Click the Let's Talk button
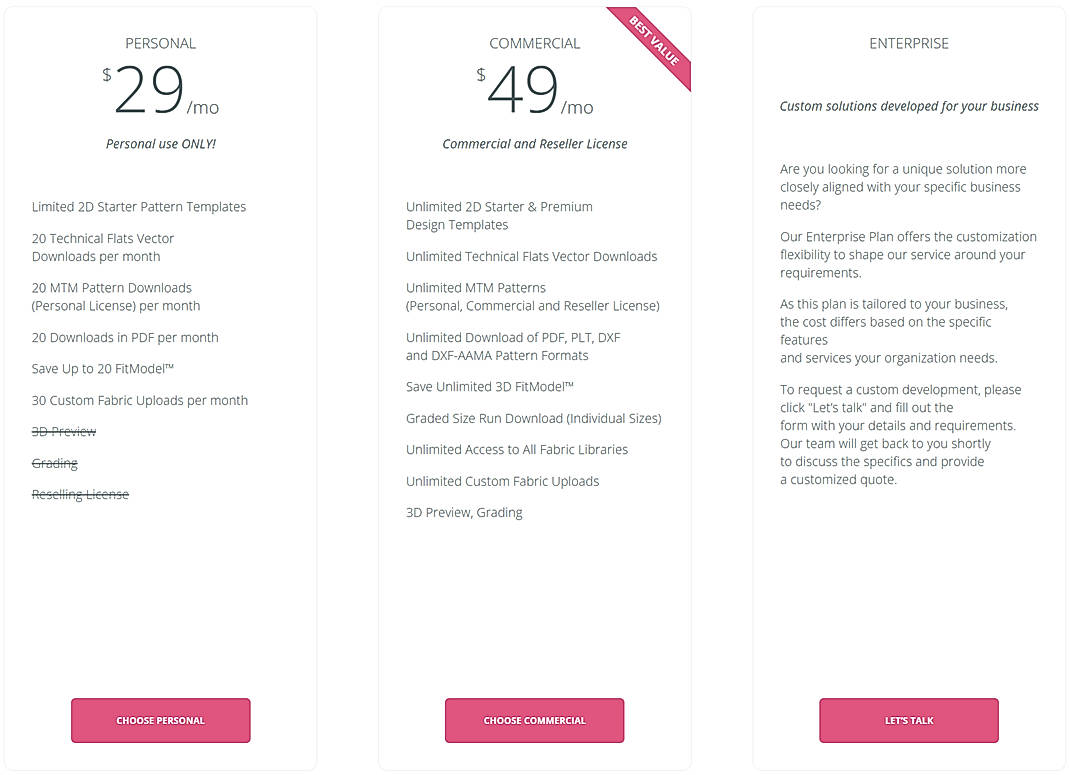The height and width of the screenshot is (775, 1070). tap(908, 720)
